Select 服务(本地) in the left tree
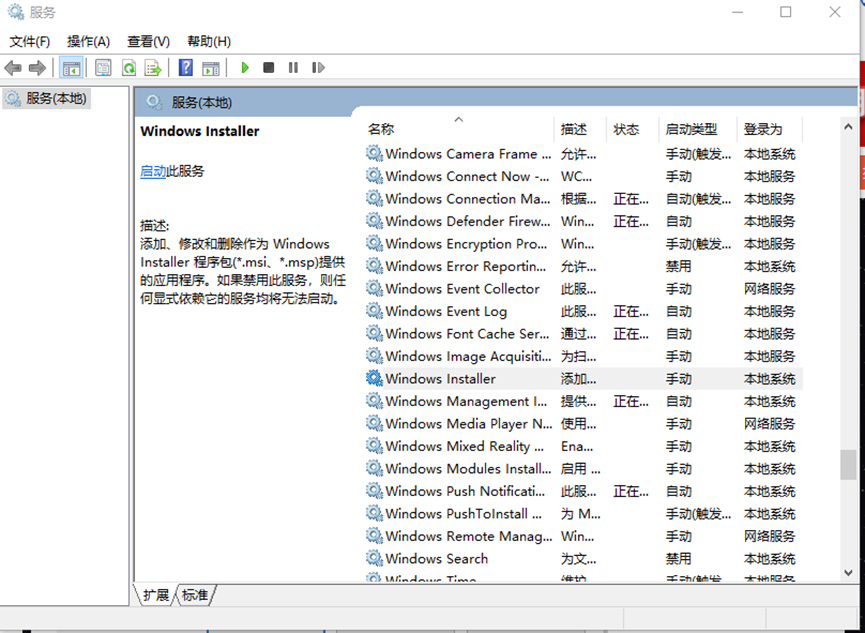Viewport: 865px width, 633px height. point(46,99)
